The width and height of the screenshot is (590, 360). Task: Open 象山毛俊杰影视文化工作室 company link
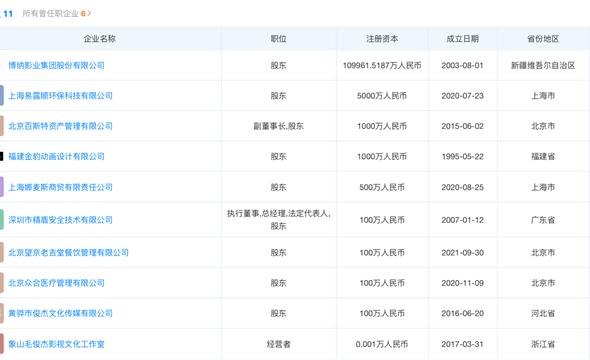click(56, 344)
